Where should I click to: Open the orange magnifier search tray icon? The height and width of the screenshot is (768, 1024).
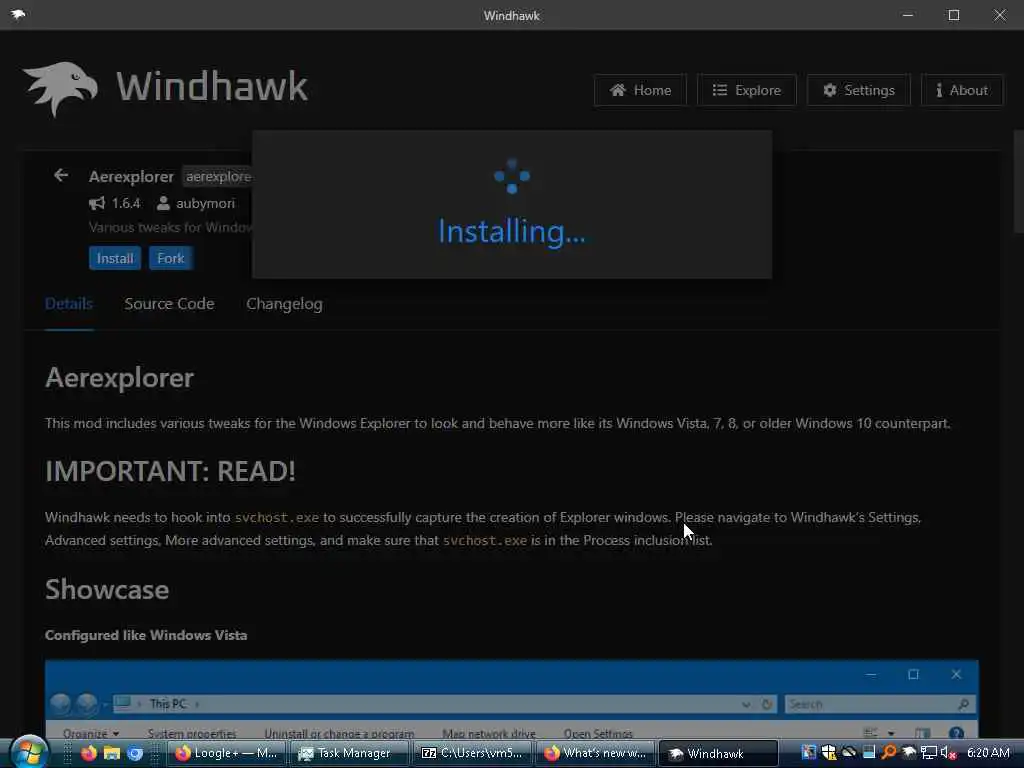pos(888,752)
